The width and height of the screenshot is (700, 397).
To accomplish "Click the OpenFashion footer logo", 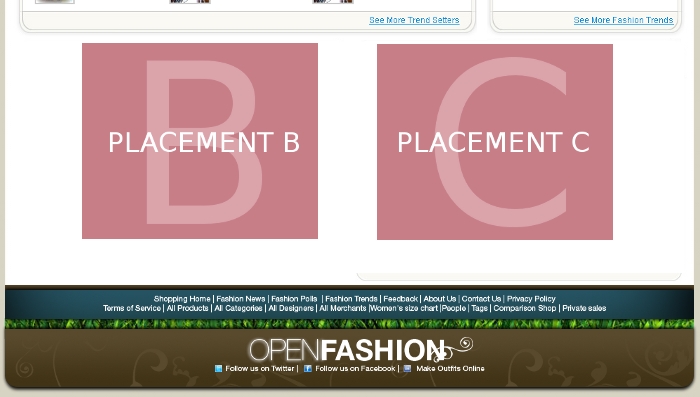I will [x=360, y=350].
